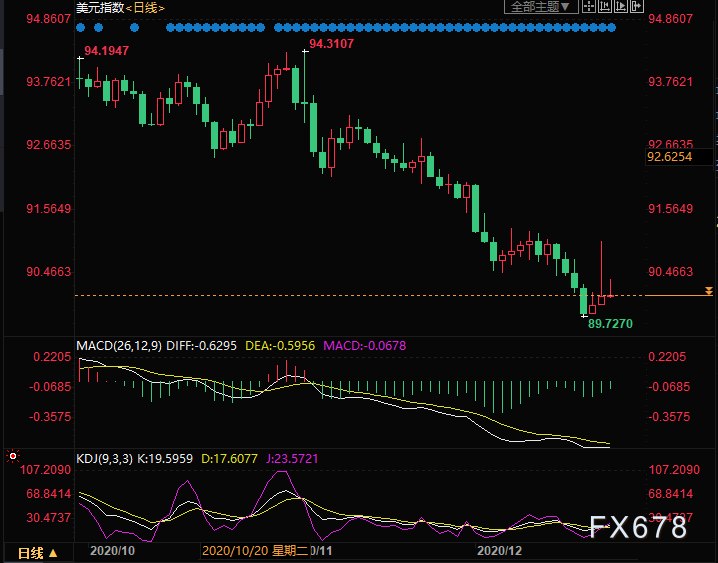Click the 2020/10 date on time axis

(x=112, y=551)
